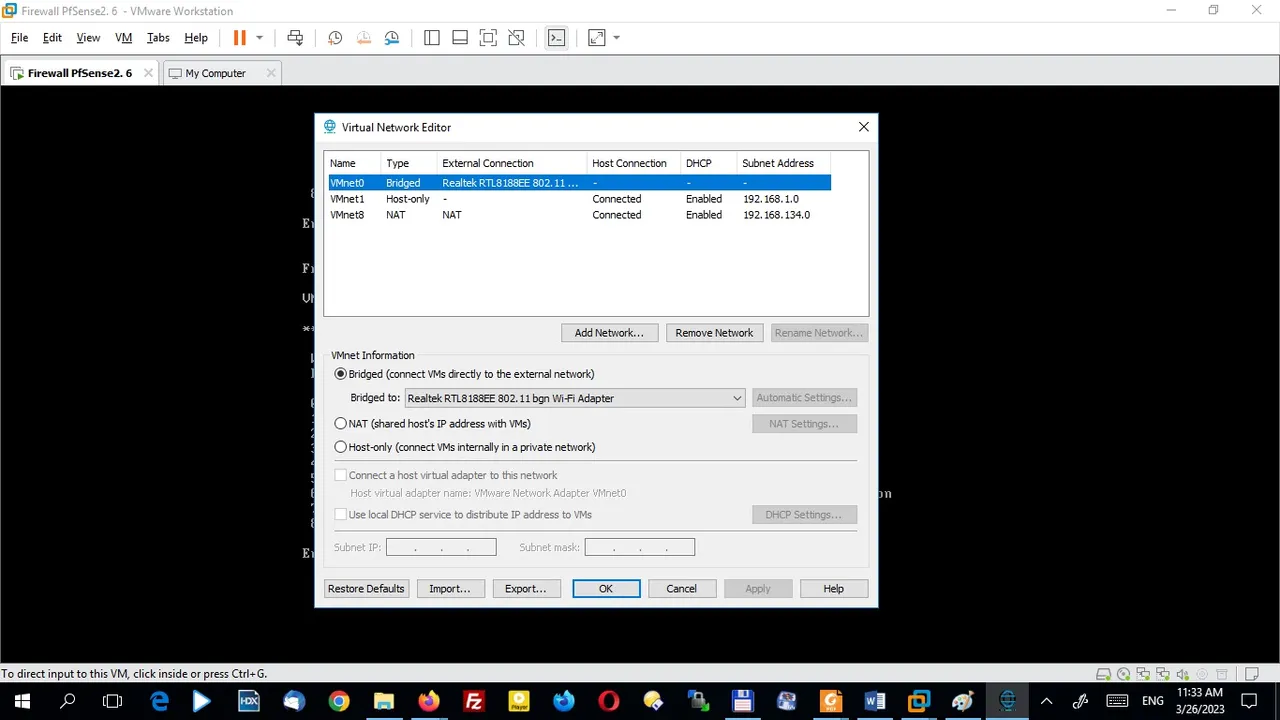Open FileZilla from the taskbar
Screen dimensions: 1280x720
pos(474,701)
